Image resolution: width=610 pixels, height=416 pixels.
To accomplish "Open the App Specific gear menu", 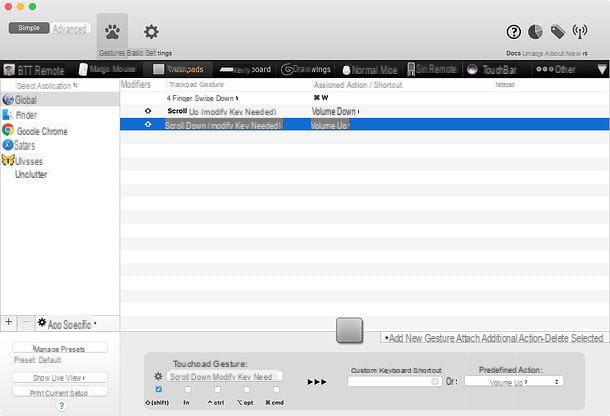I will 67,324.
